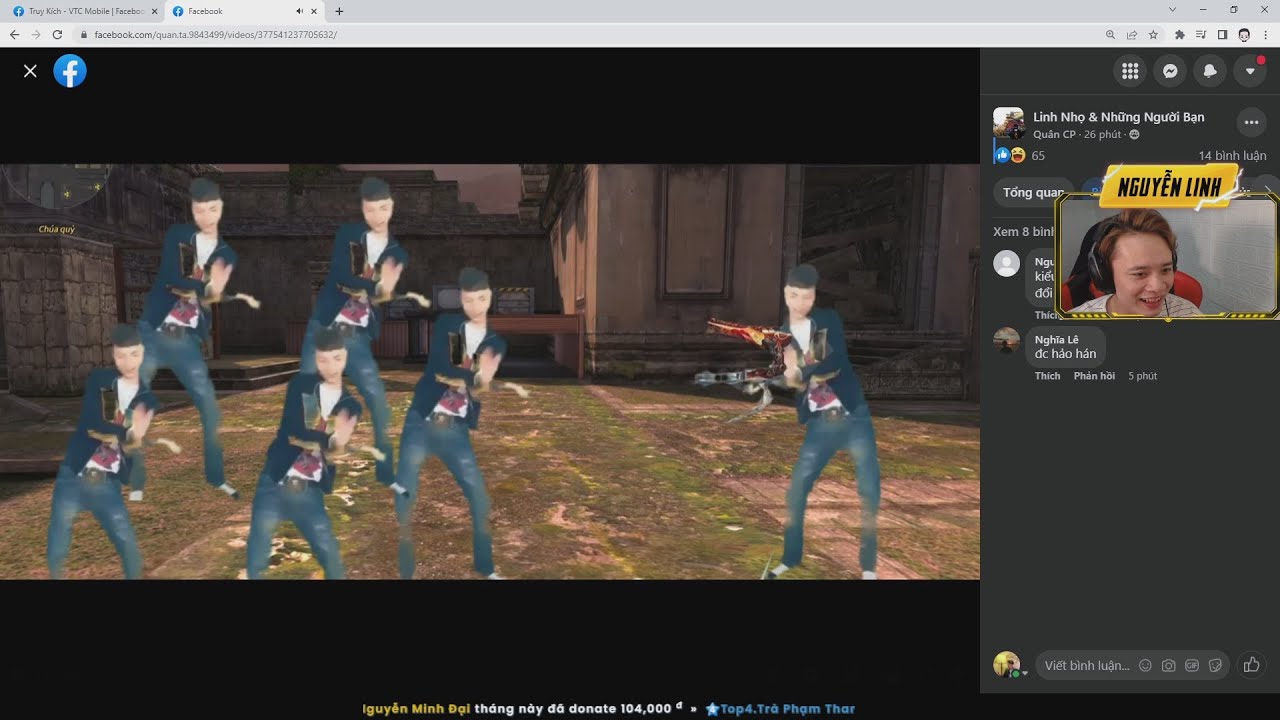
Task: Open the tab search chevron
Action: point(1173,10)
